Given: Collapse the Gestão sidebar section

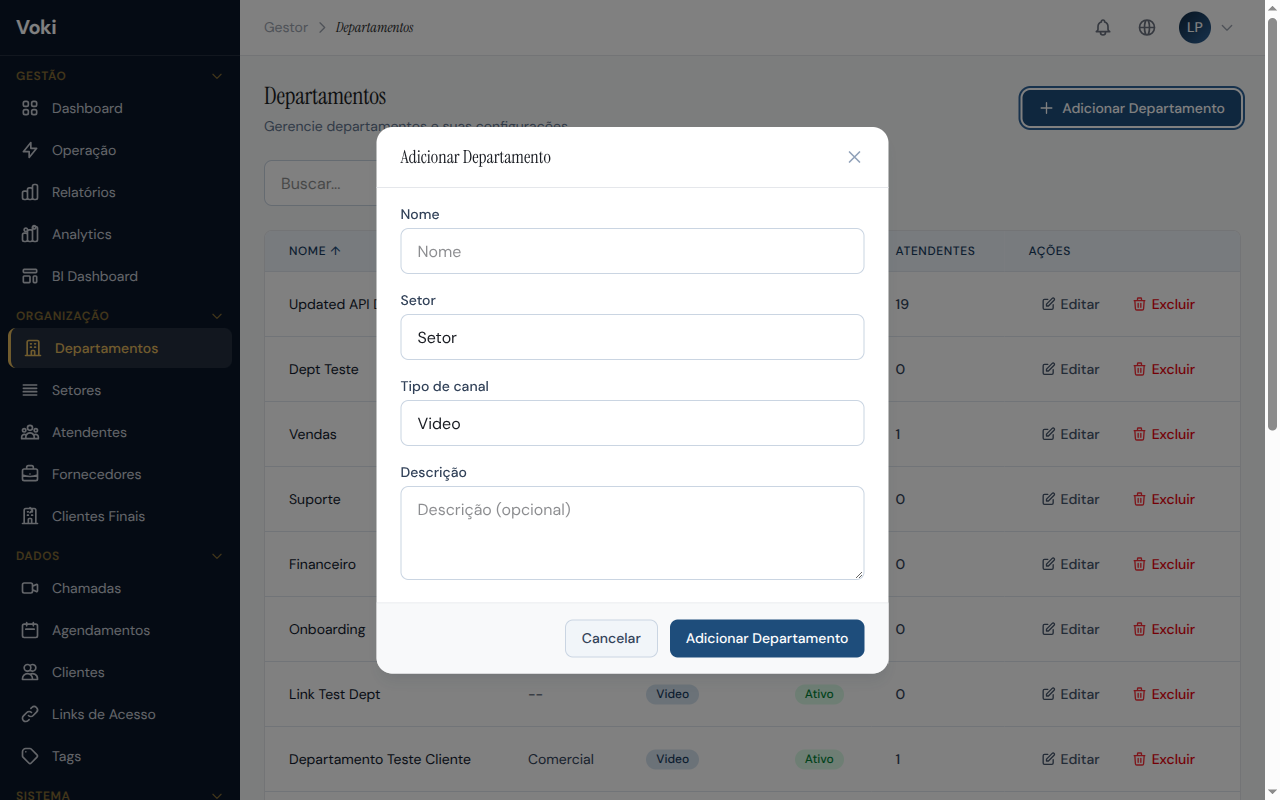Looking at the screenshot, I should click(217, 76).
